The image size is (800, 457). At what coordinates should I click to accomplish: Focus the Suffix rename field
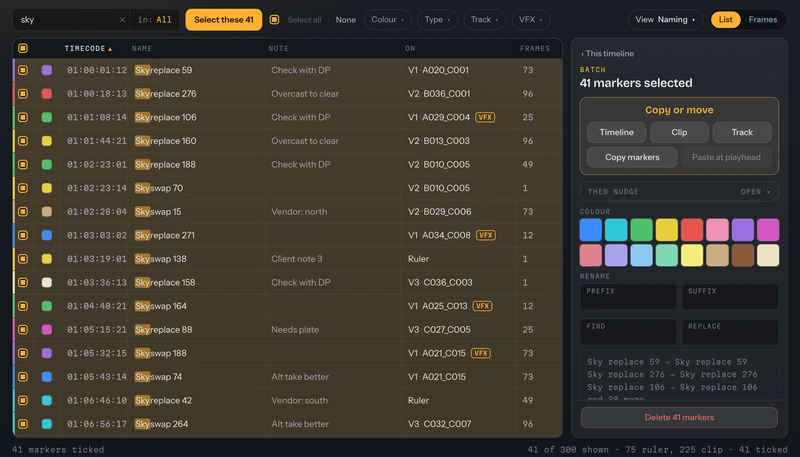click(730, 297)
